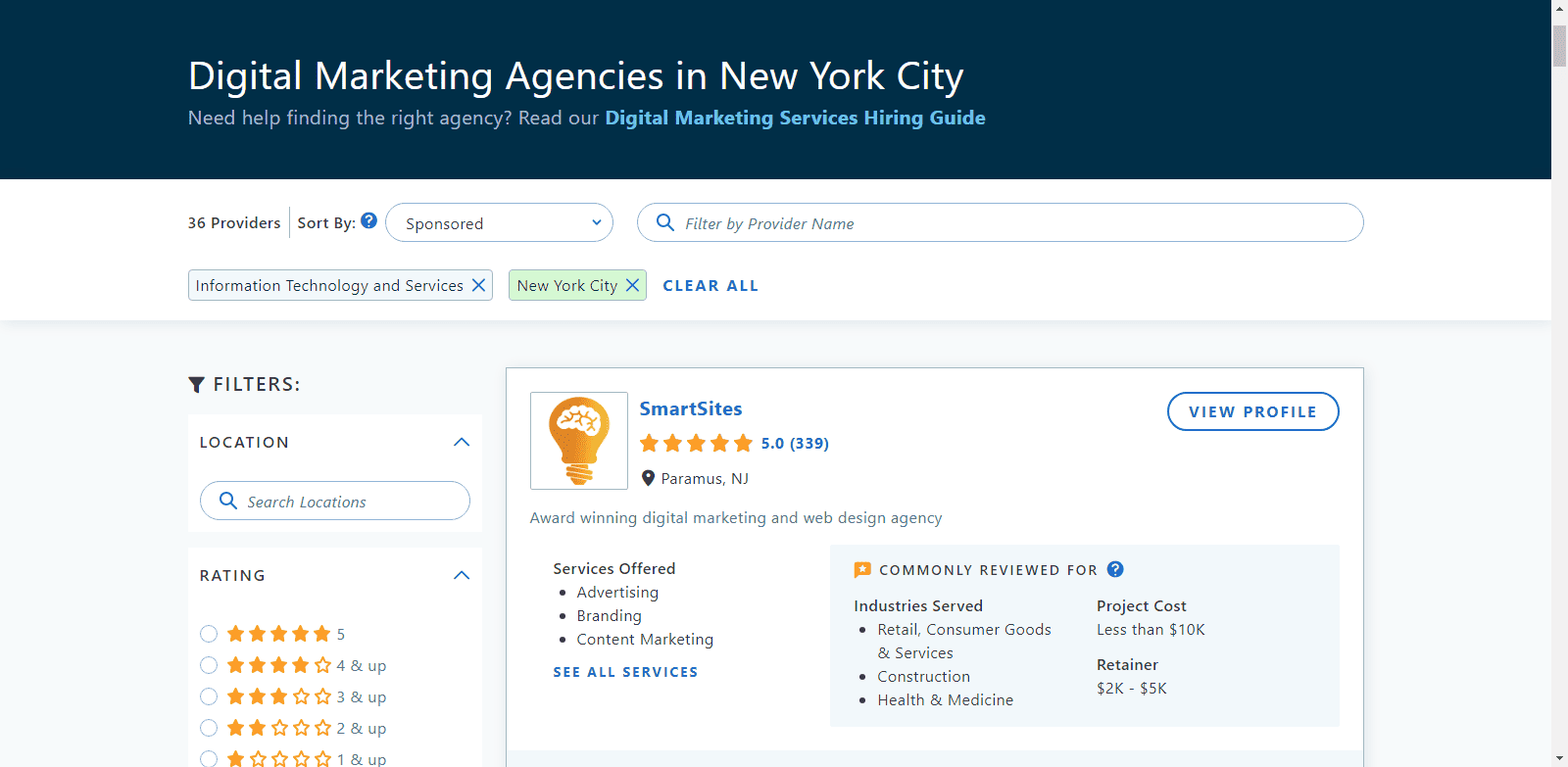
Task: Click the 5.0 (339) reviews rating link
Action: 795,443
